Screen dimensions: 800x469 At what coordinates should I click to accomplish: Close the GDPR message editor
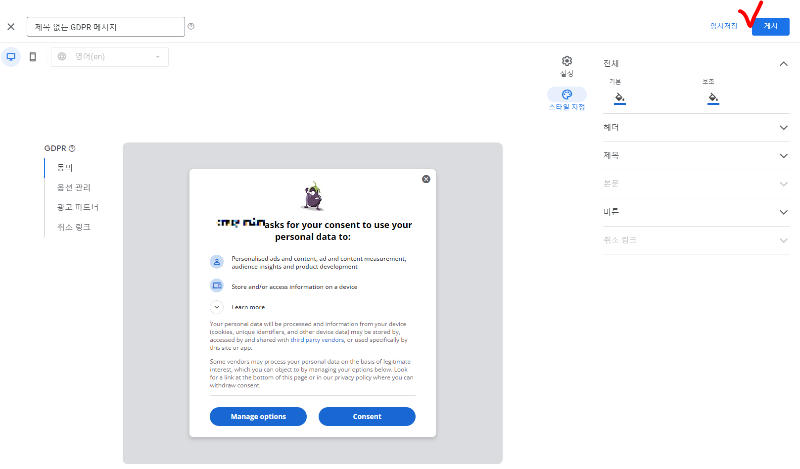click(x=11, y=27)
